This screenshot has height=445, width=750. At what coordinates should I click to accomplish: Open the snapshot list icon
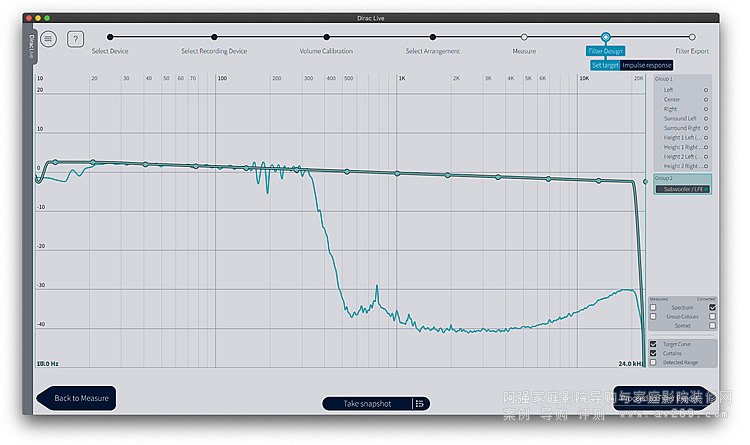tap(419, 403)
